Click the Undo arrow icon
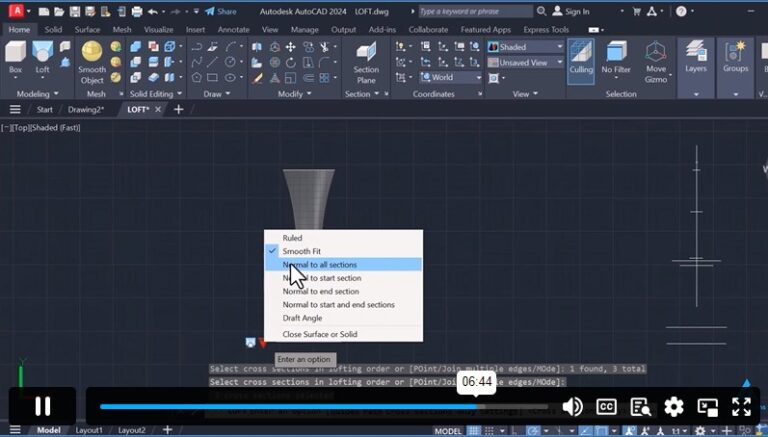 click(x=153, y=11)
